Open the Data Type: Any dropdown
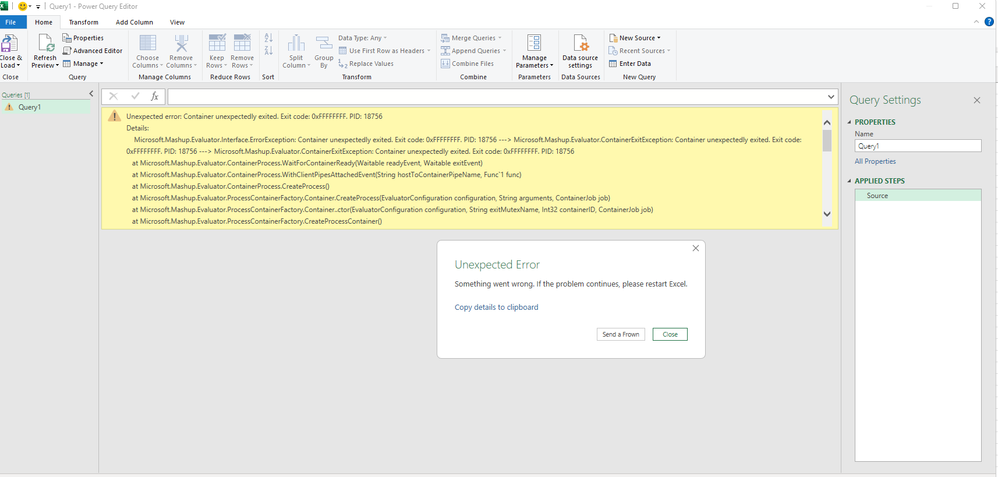The width and height of the screenshot is (998, 477). [x=363, y=38]
